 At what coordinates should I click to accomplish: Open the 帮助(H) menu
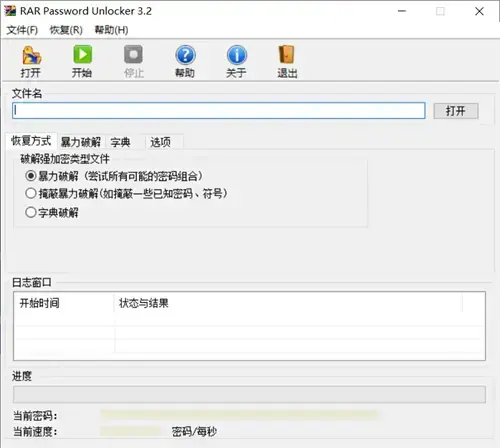pyautogui.click(x=111, y=30)
